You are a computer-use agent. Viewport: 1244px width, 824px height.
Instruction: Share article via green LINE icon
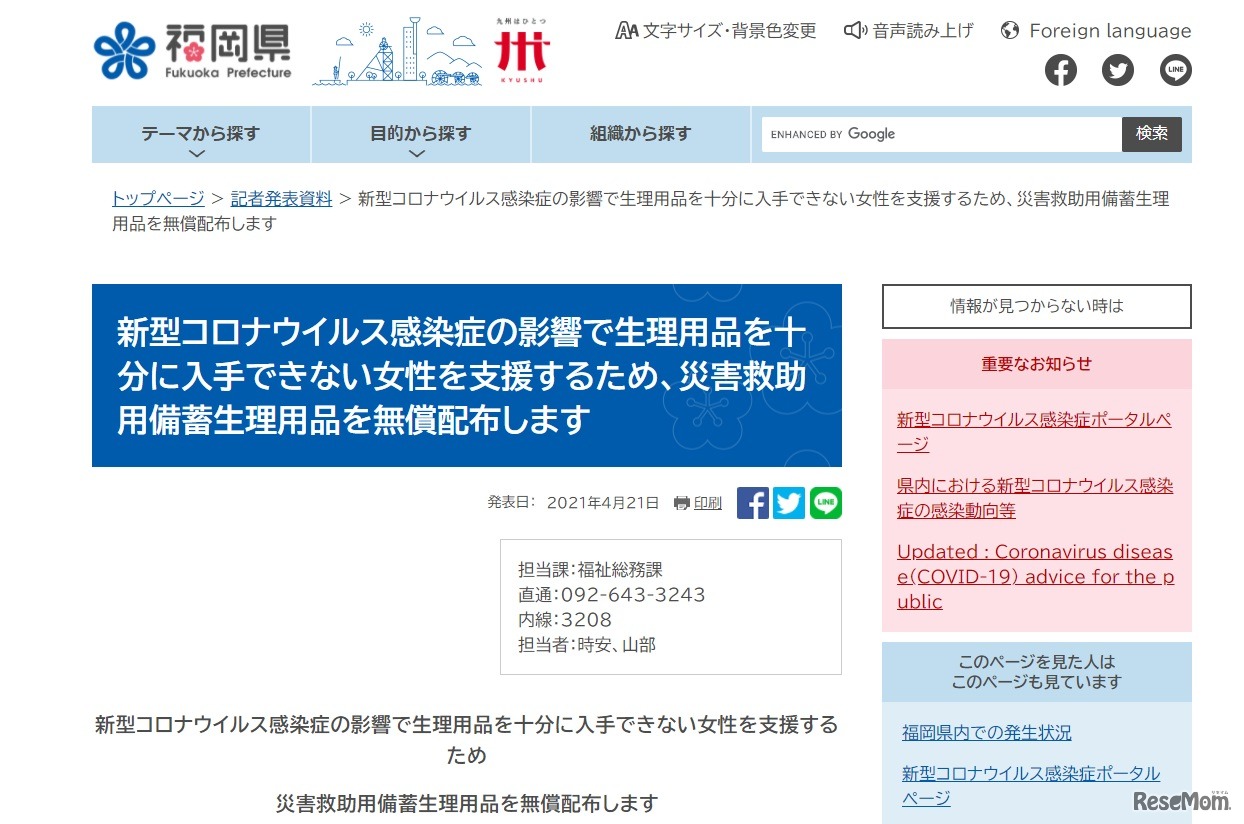pos(826,503)
